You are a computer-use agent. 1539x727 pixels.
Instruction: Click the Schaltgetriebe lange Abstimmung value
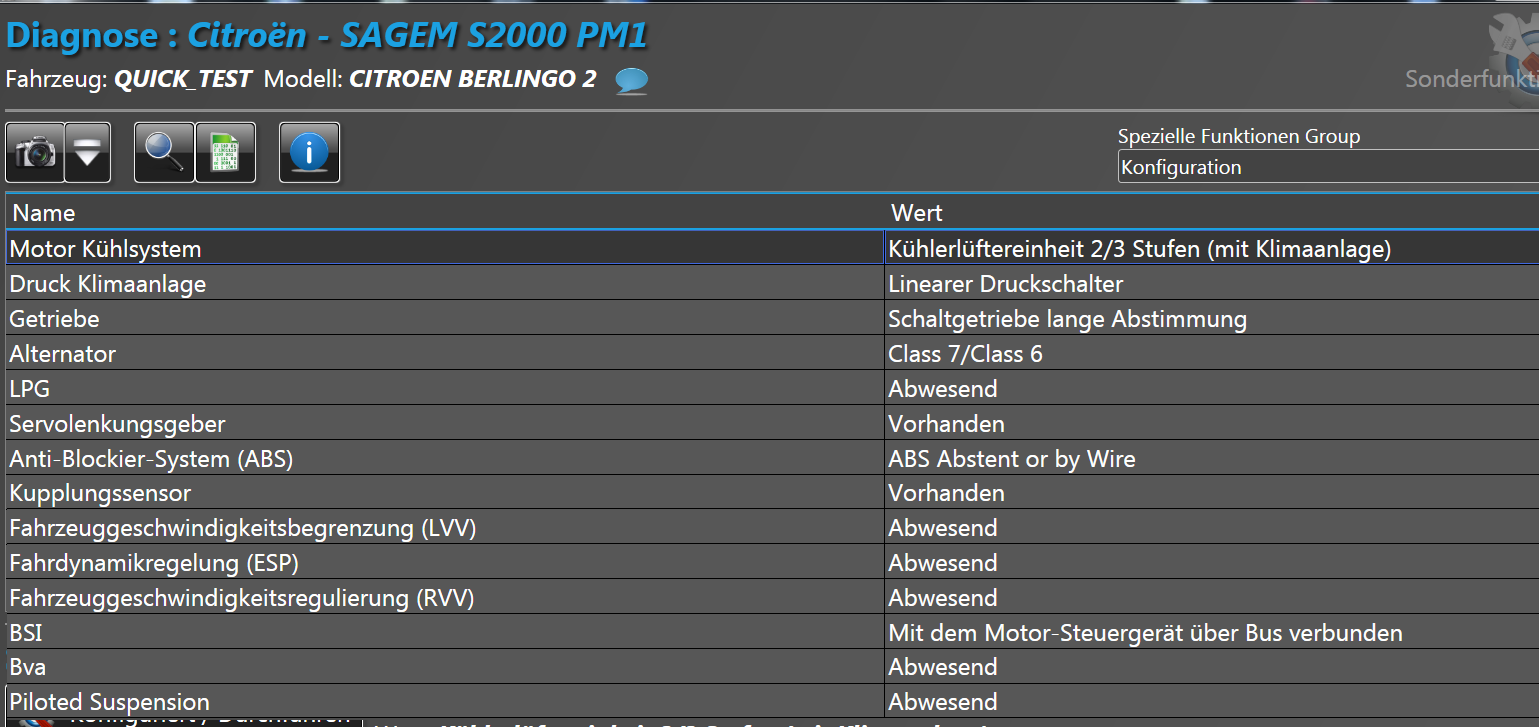(1067, 319)
